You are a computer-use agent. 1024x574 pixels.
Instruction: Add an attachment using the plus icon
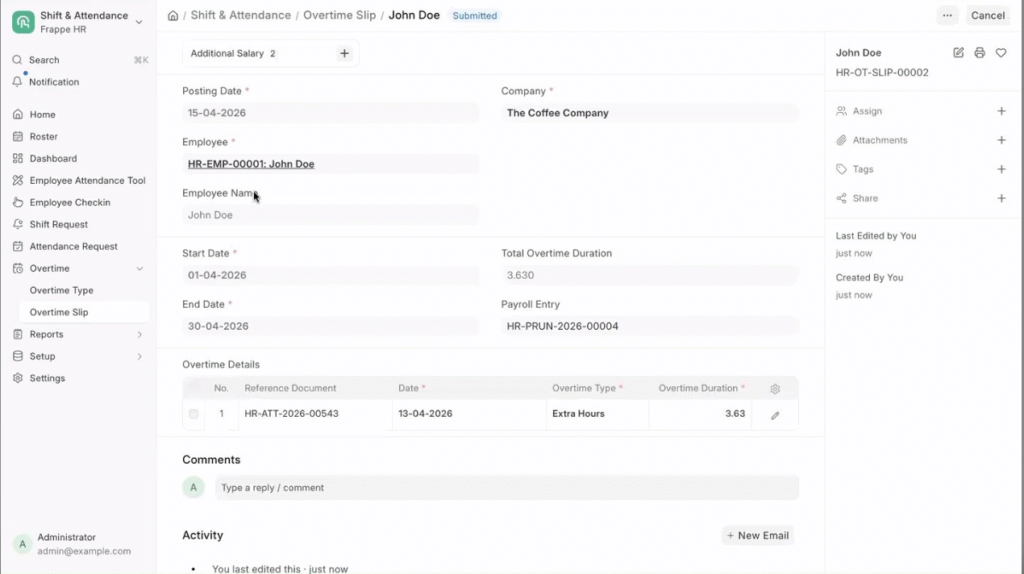1001,141
